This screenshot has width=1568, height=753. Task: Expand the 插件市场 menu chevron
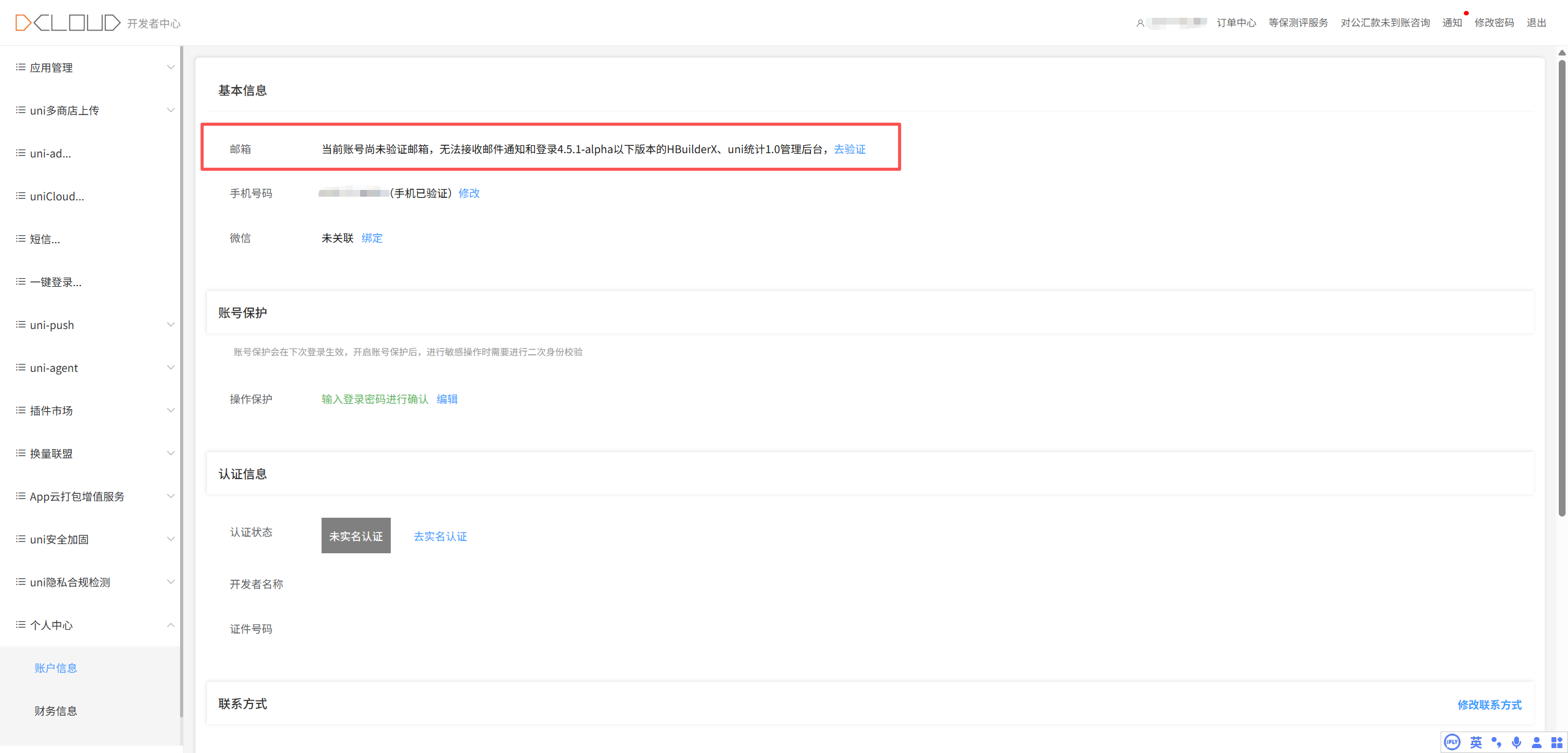coord(171,411)
